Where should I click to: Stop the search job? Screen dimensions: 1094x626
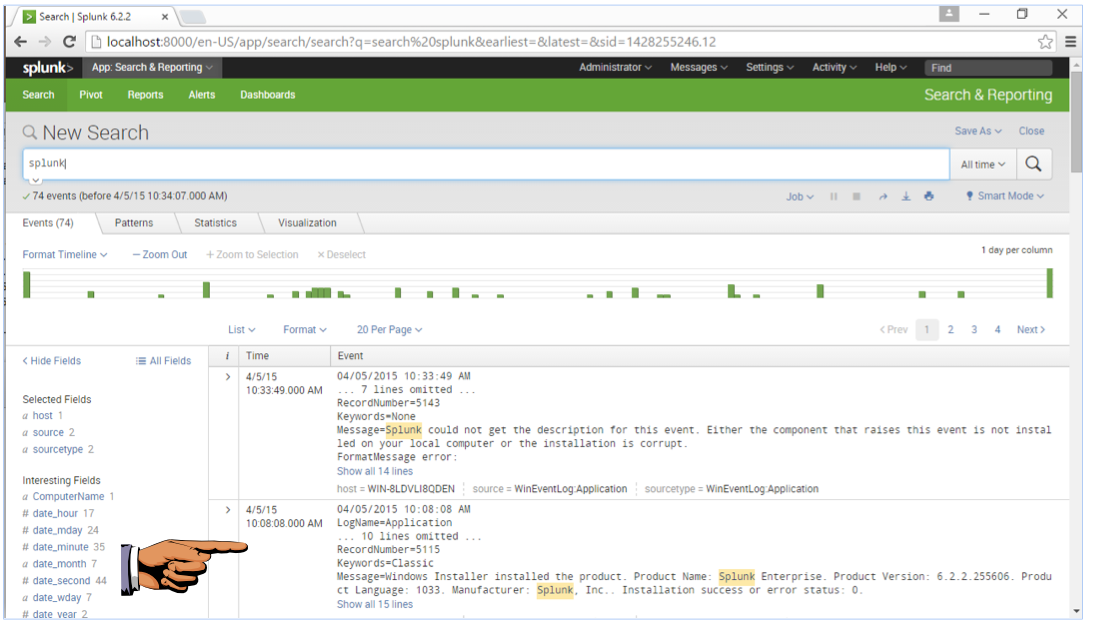point(856,197)
